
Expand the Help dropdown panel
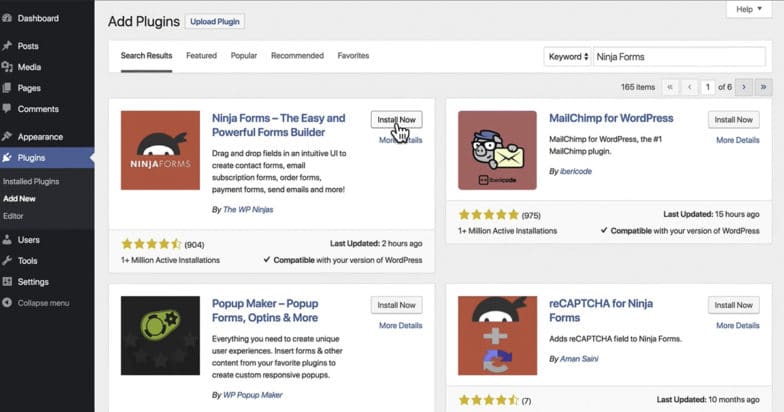point(749,9)
